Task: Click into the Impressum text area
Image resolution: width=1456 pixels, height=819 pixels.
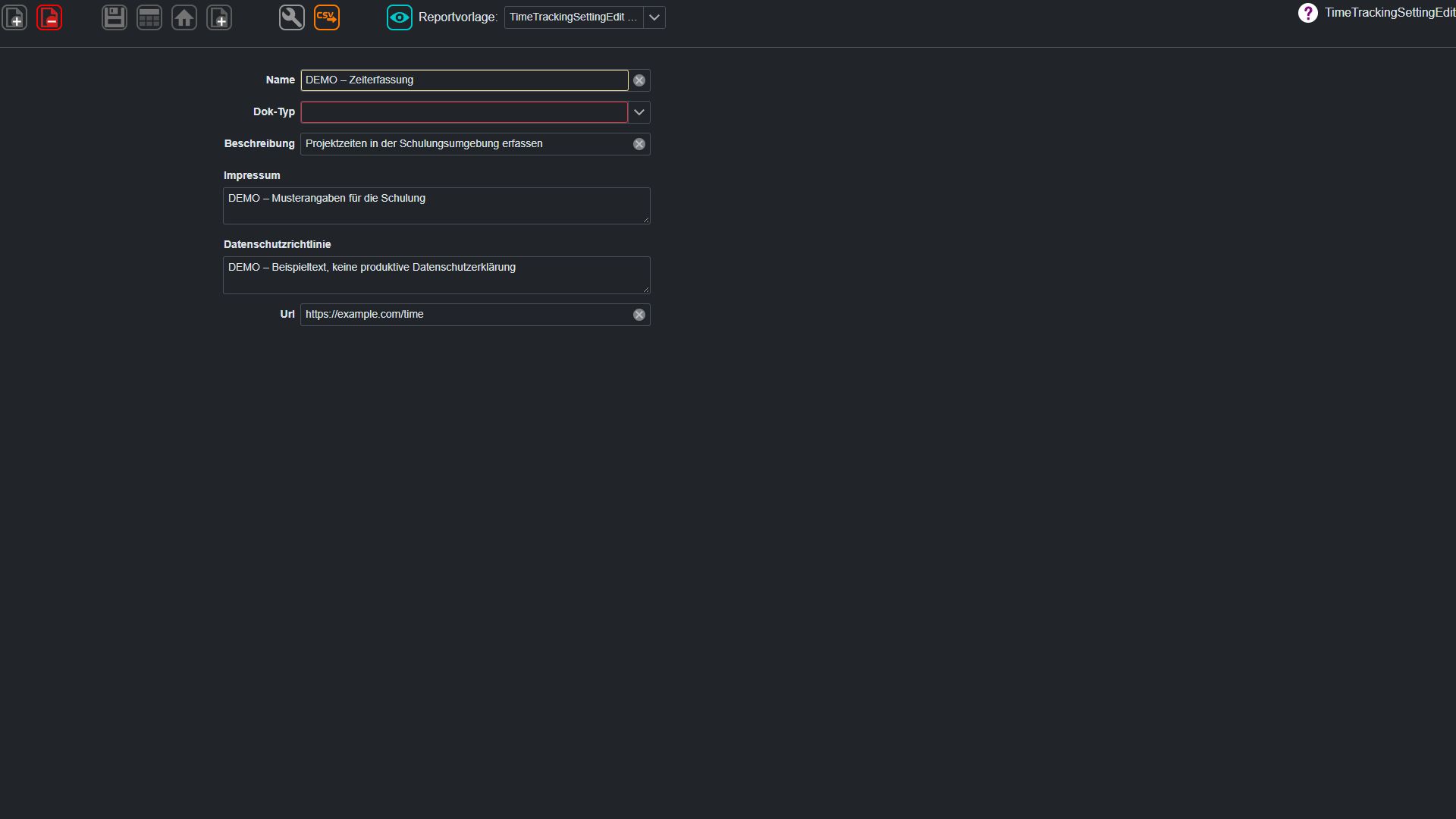Action: click(x=437, y=206)
